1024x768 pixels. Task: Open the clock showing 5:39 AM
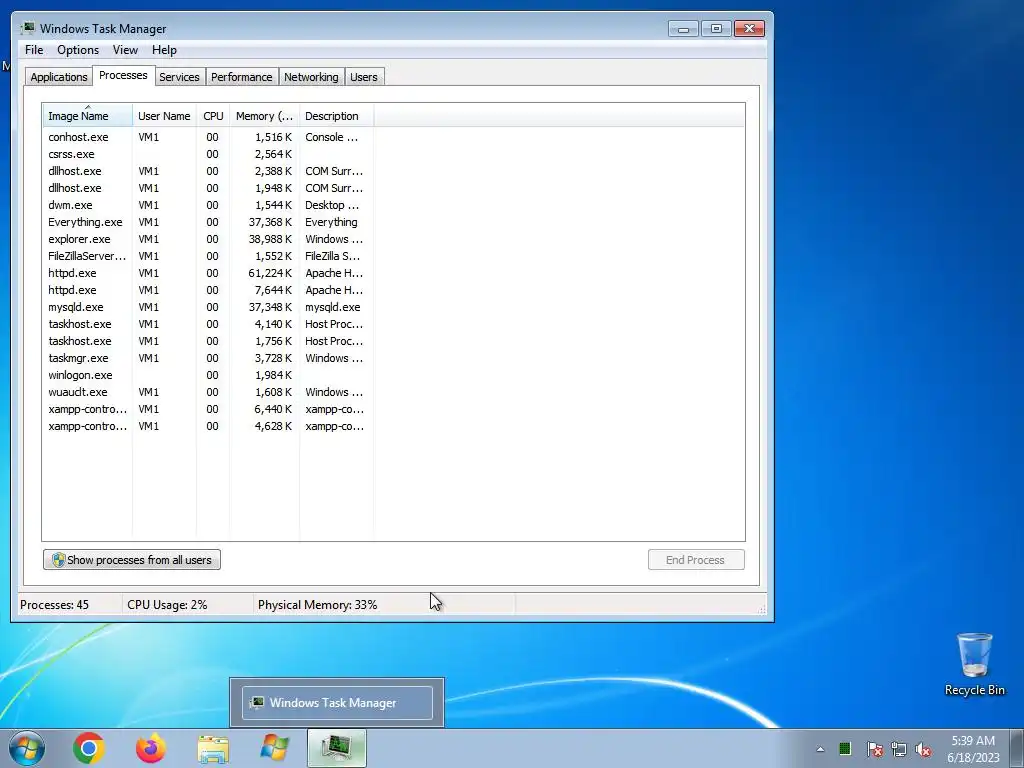973,748
